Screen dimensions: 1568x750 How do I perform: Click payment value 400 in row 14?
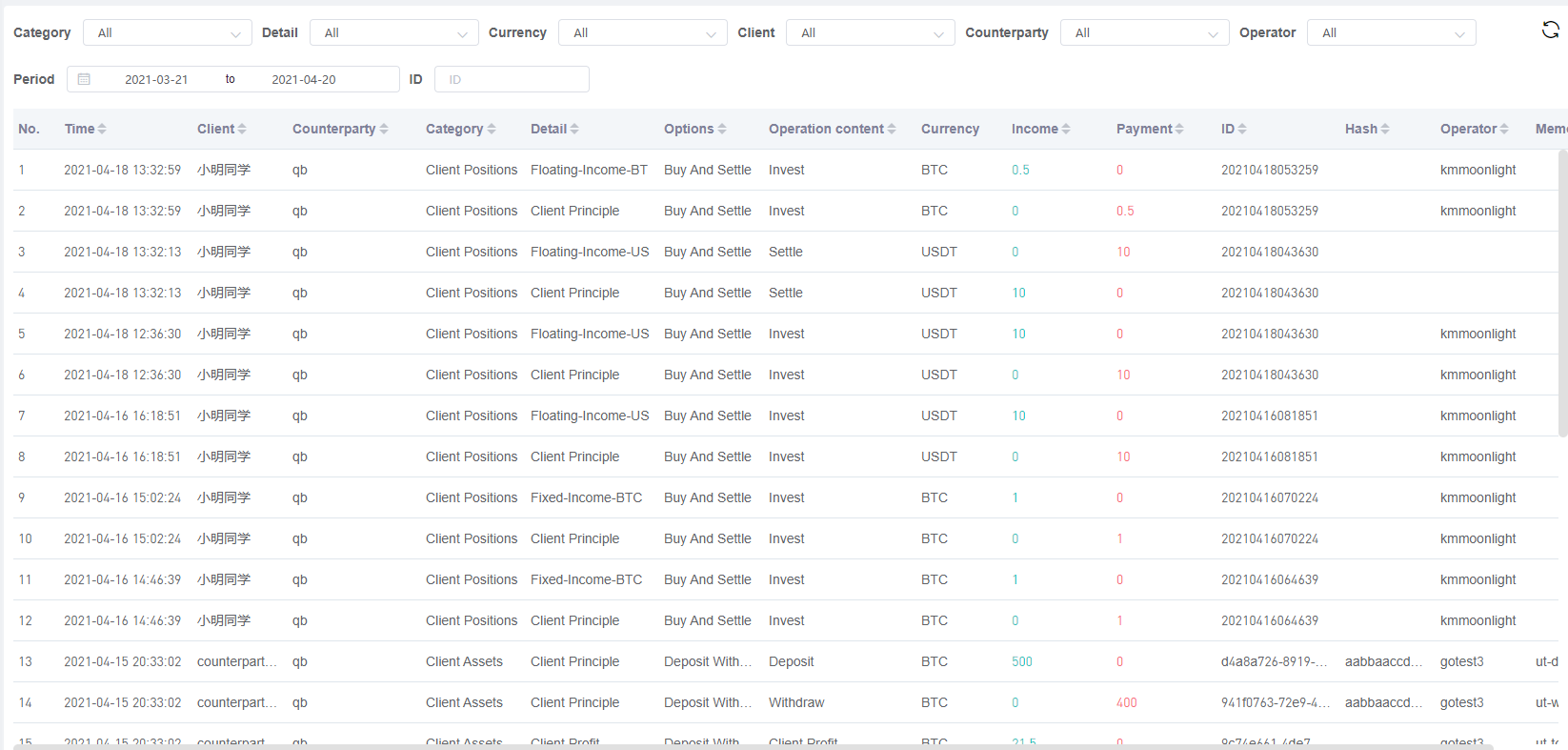coord(1127,702)
